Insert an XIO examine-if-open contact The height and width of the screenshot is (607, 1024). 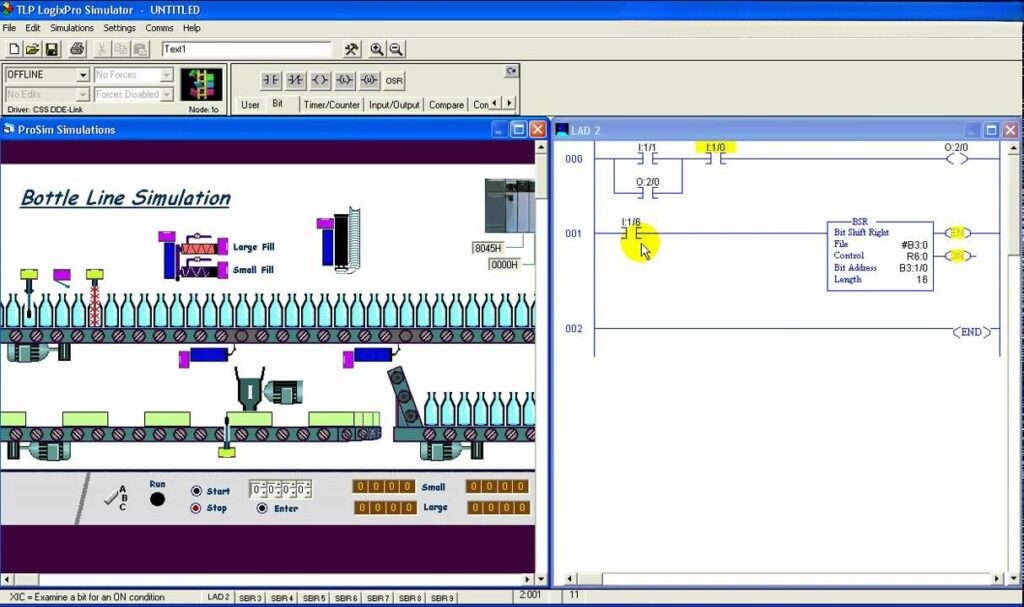tap(295, 80)
